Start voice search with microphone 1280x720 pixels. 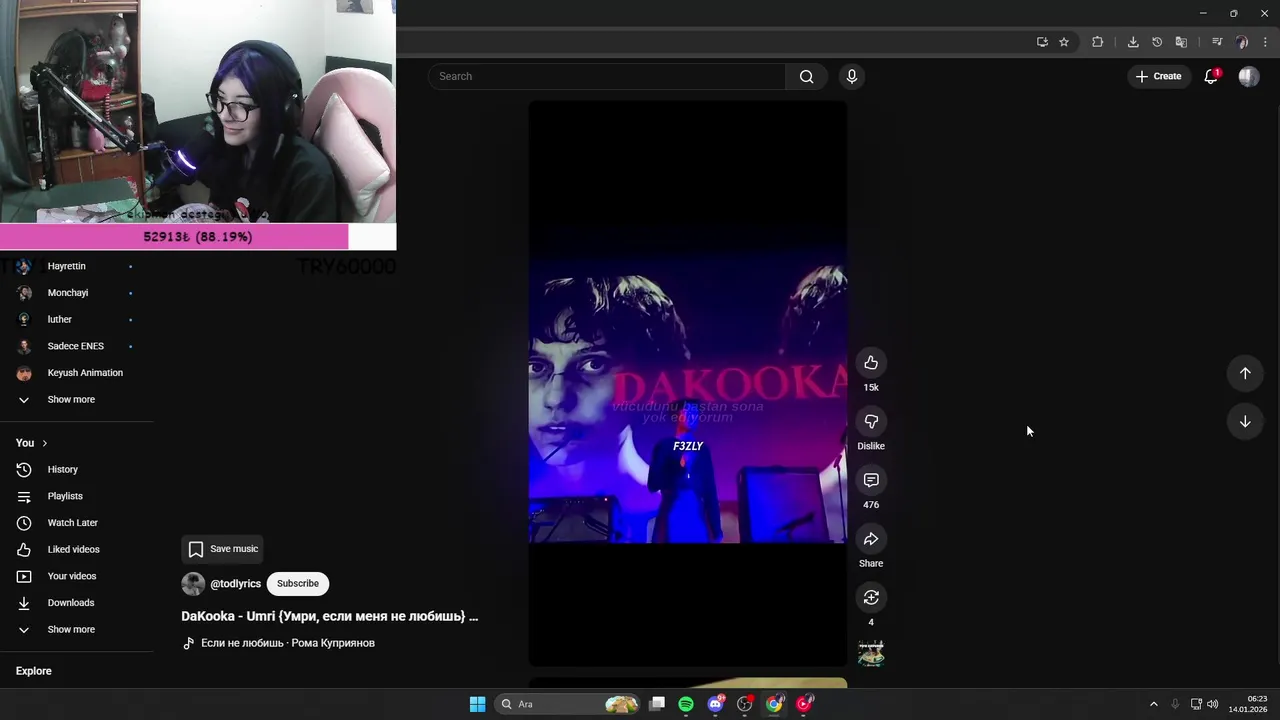[852, 77]
